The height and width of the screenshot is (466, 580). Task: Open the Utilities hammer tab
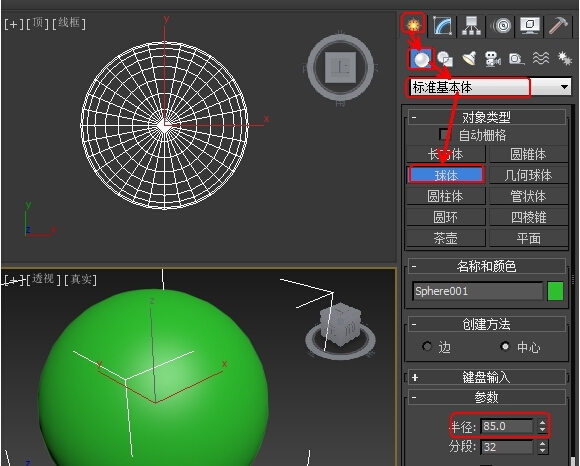coord(558,26)
